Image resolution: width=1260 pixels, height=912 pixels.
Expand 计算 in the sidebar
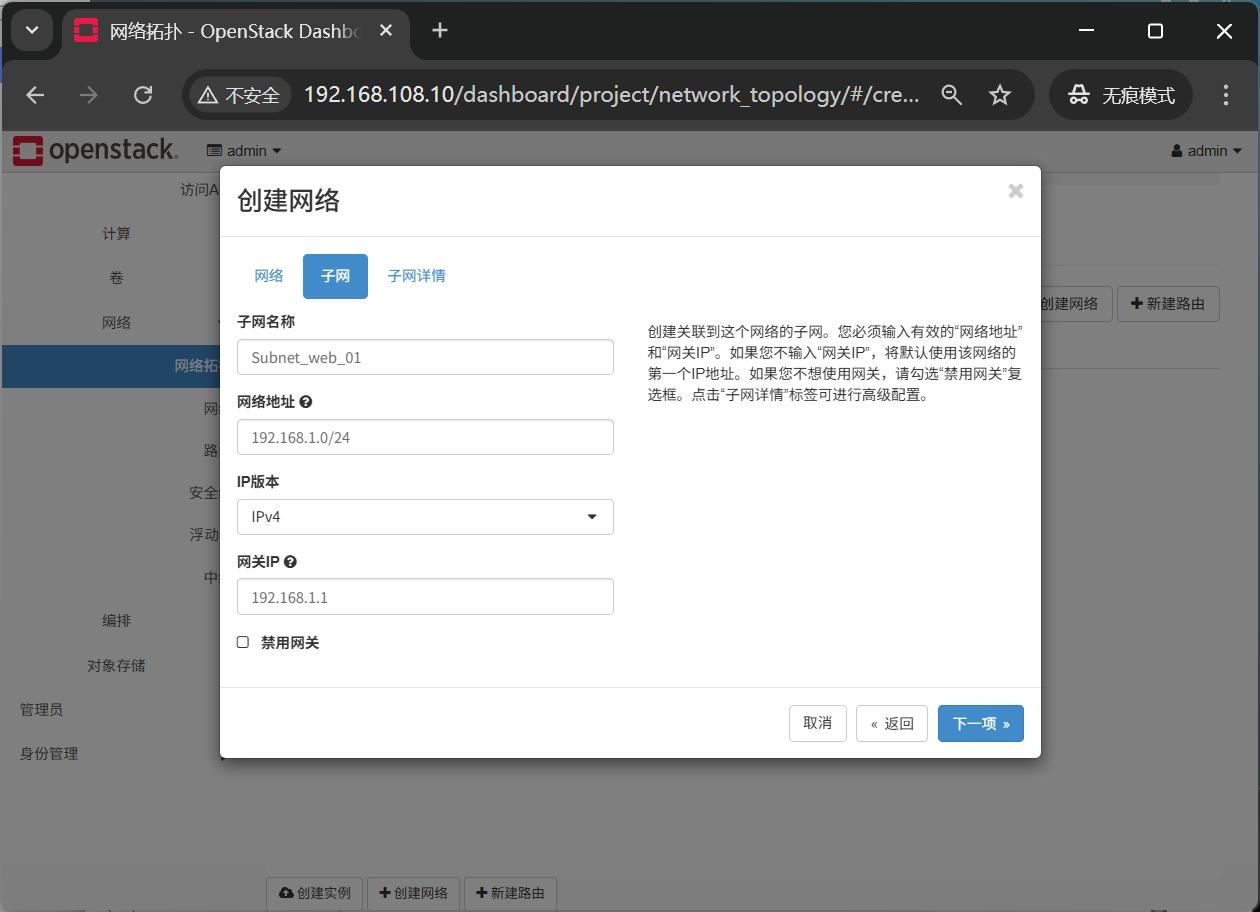pos(117,233)
